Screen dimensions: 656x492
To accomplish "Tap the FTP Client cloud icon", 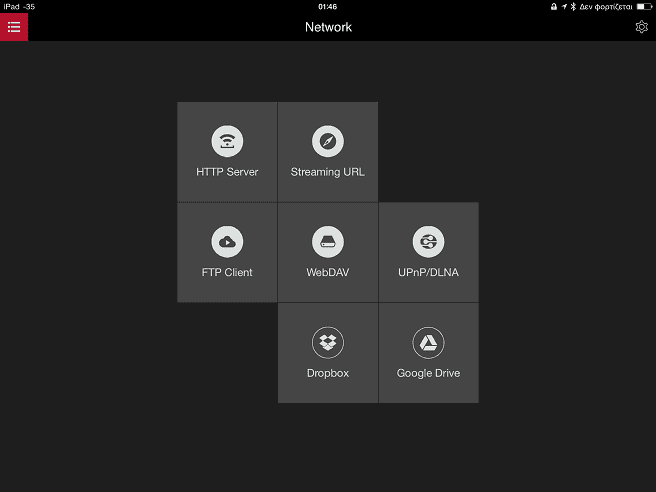I will tap(227, 242).
